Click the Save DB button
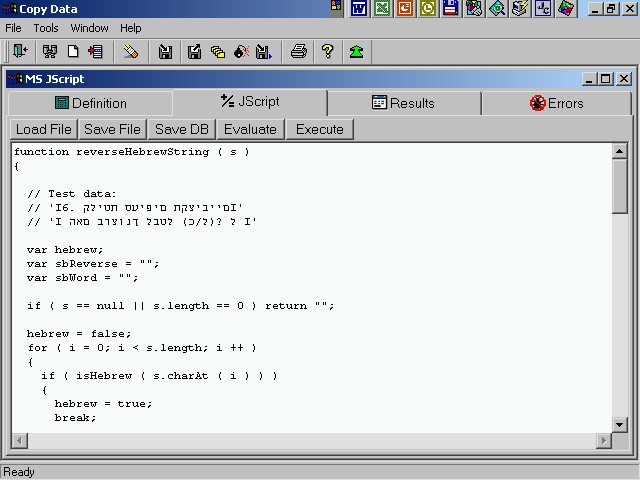Viewport: 640px width, 480px height. pyautogui.click(x=182, y=129)
